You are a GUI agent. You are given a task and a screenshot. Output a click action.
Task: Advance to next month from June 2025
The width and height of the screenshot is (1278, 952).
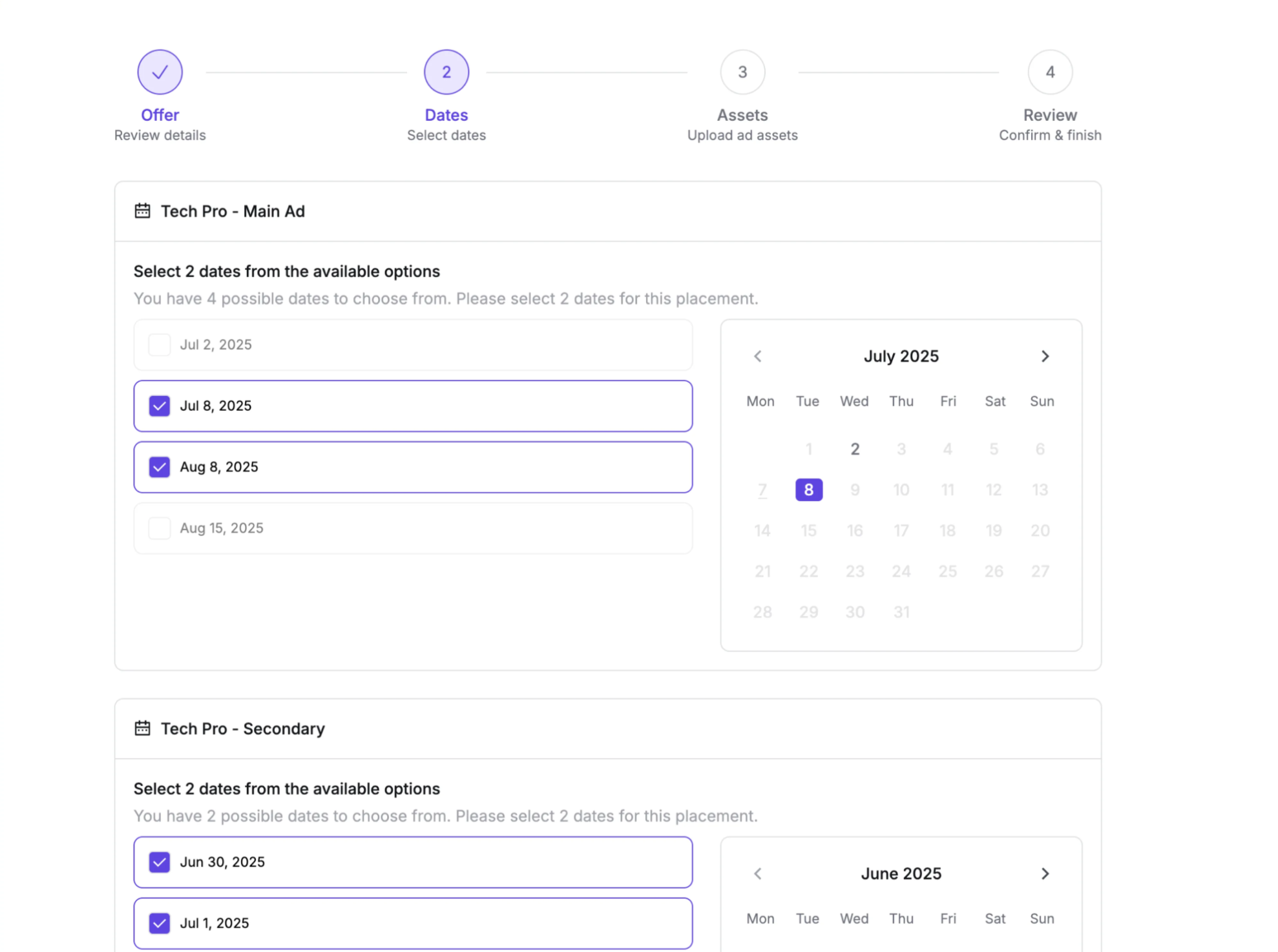pyautogui.click(x=1045, y=873)
